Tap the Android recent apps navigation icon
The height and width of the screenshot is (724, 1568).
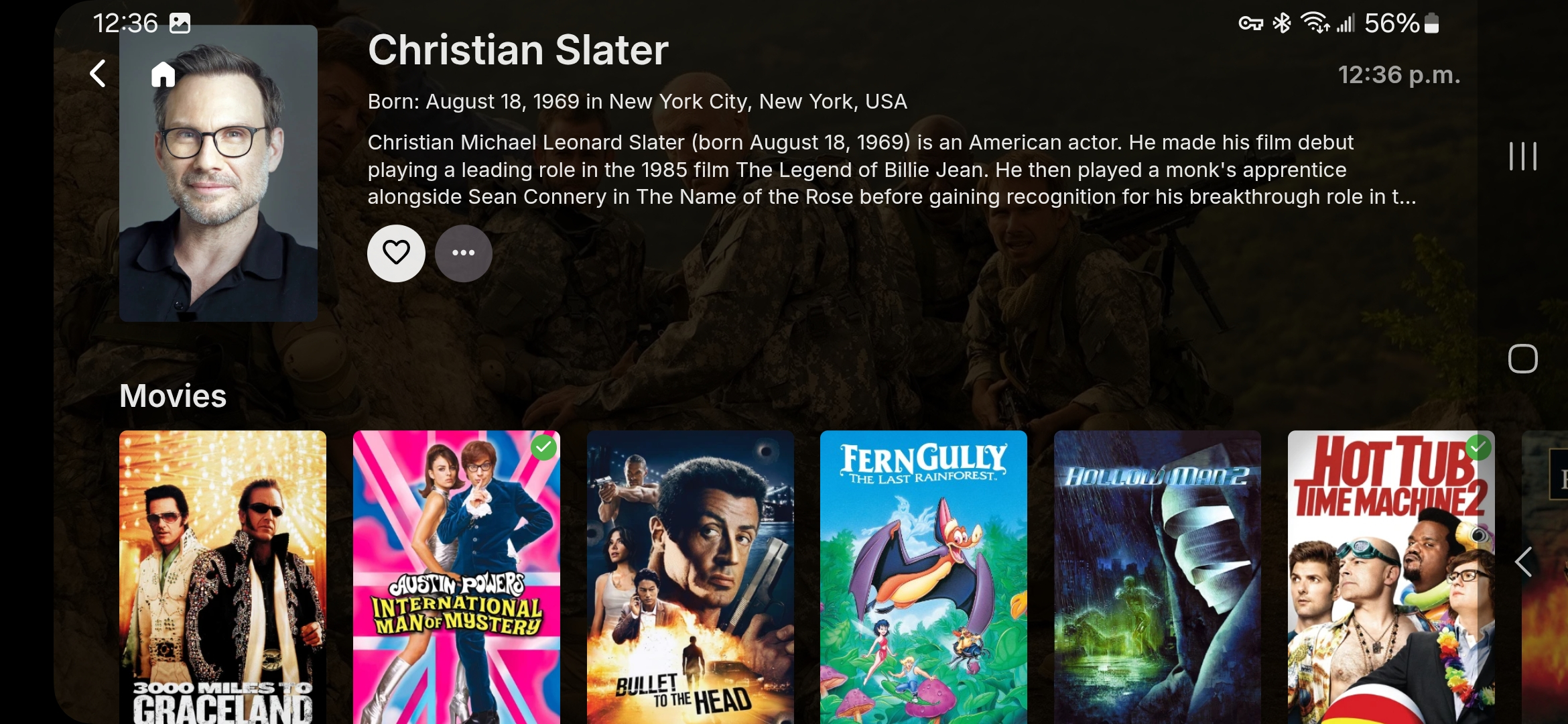[1522, 156]
